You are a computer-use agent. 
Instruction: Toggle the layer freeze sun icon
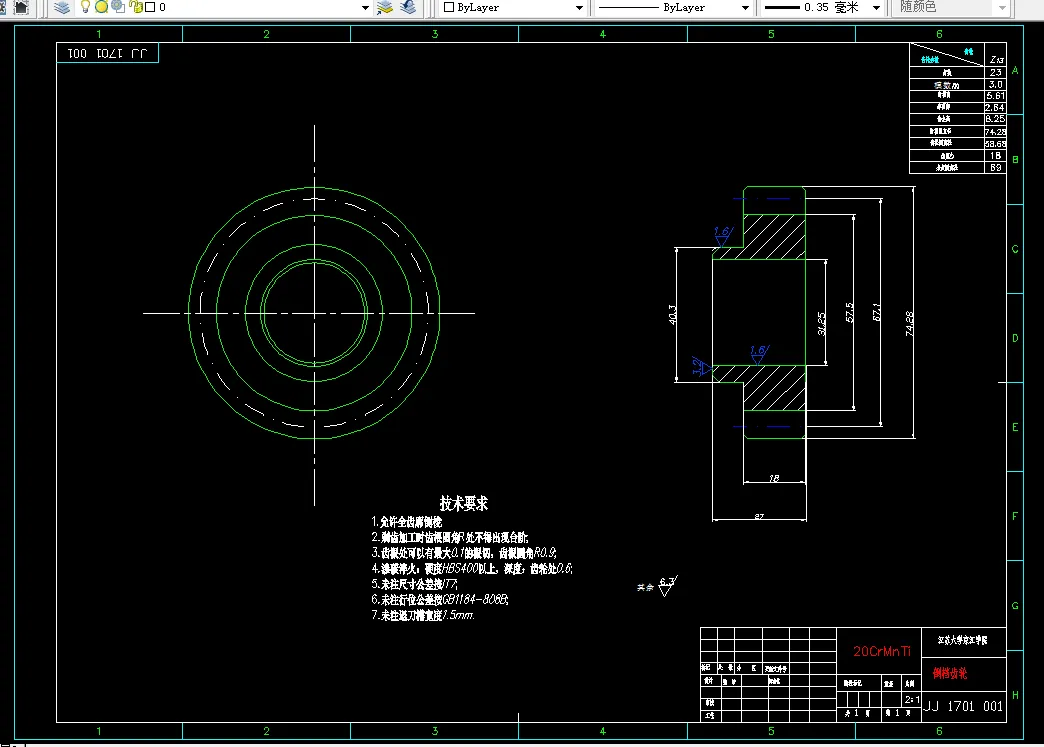(x=101, y=7)
